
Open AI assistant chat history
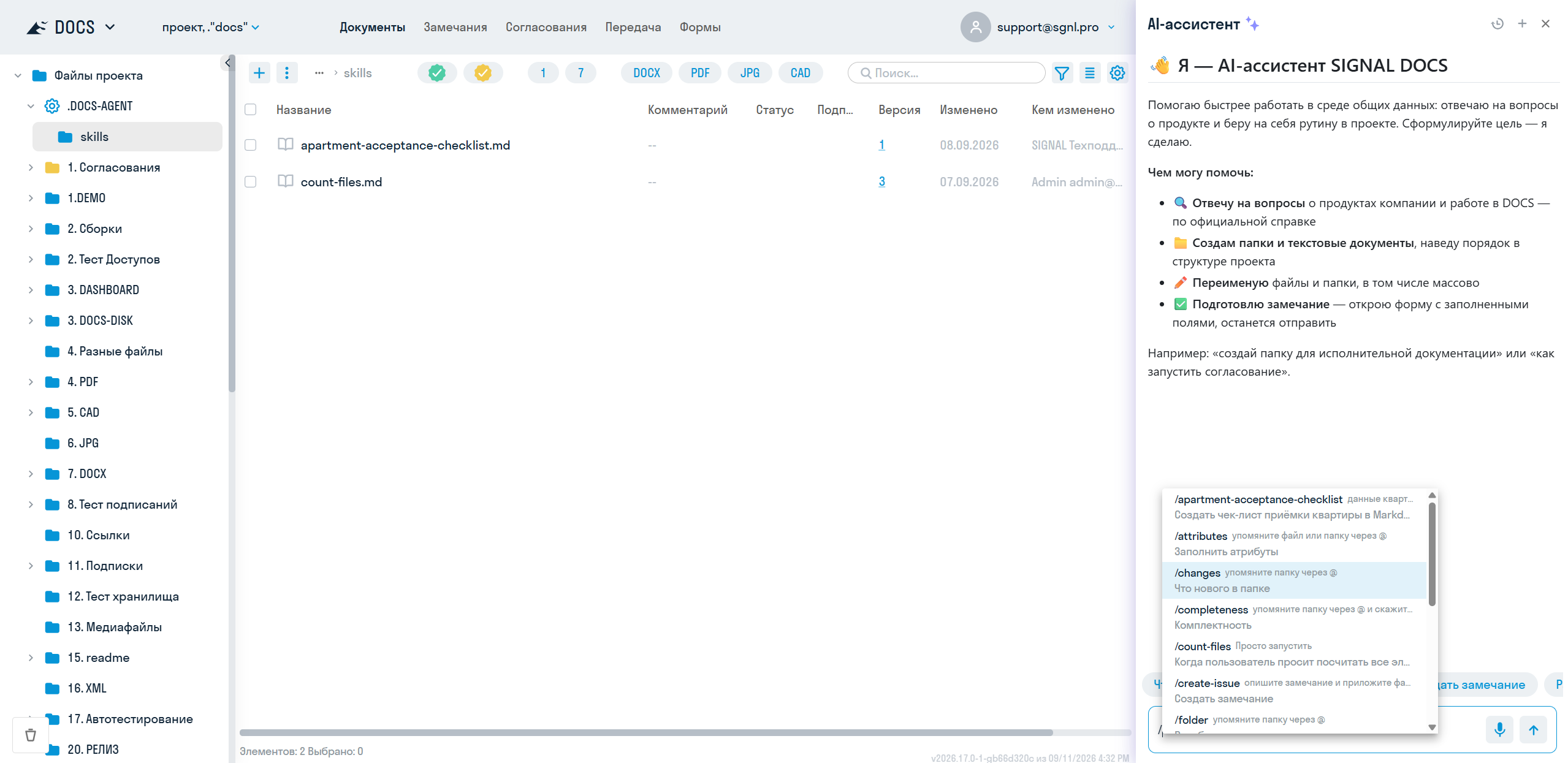point(1497,24)
